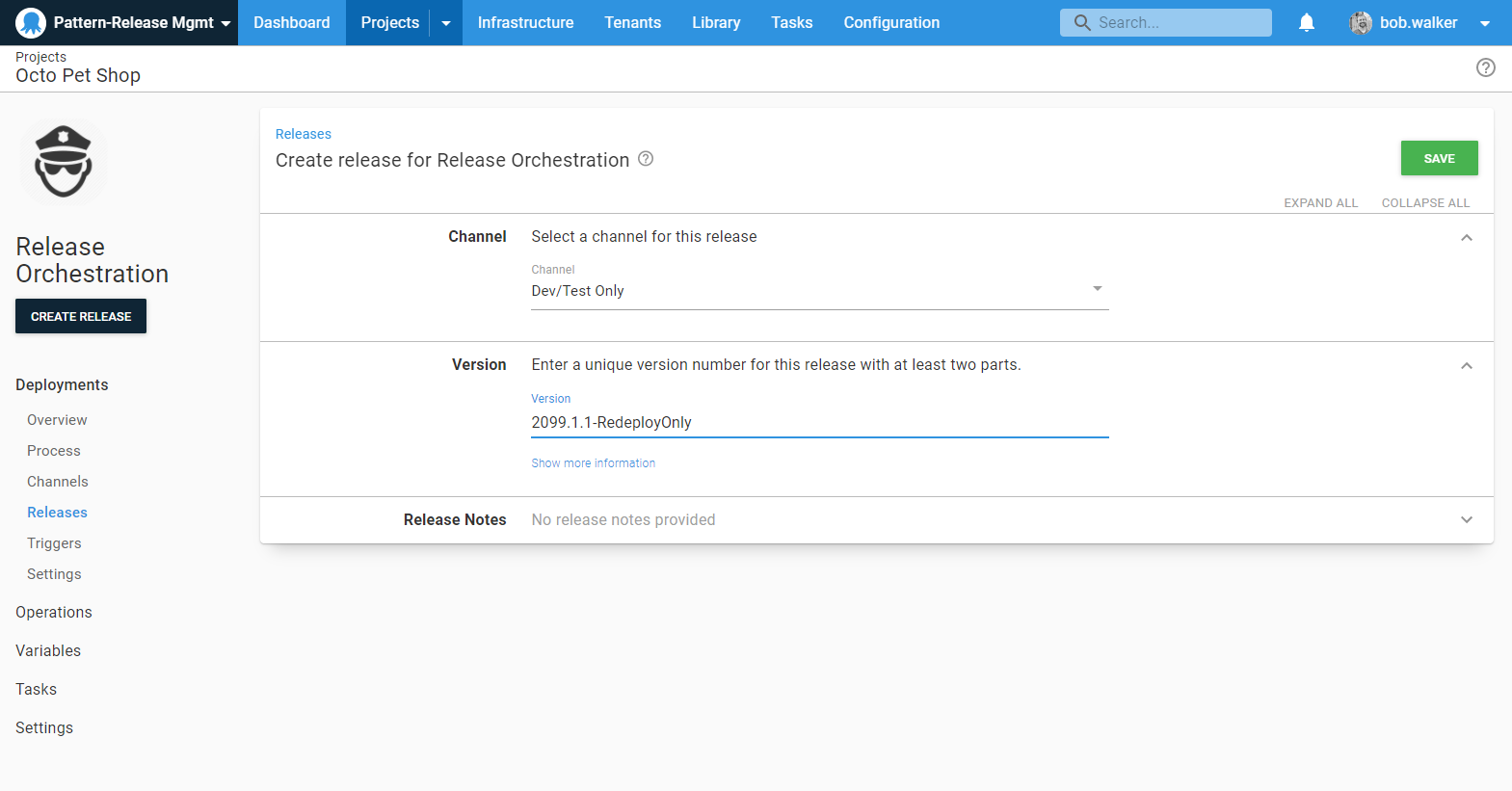Go to the Infrastructure menu
This screenshot has height=791, width=1512.
click(x=525, y=23)
